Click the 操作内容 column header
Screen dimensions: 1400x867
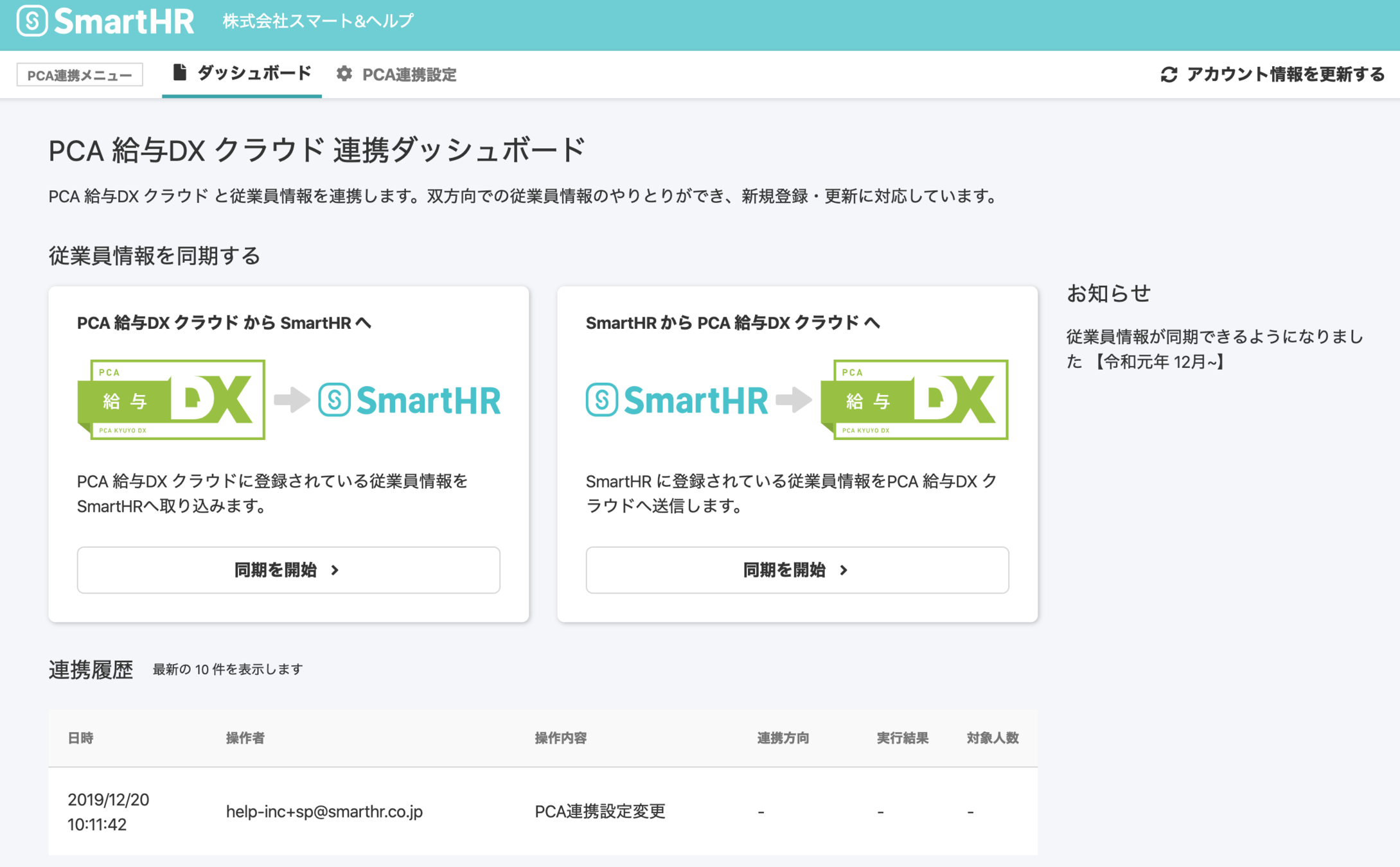click(560, 738)
